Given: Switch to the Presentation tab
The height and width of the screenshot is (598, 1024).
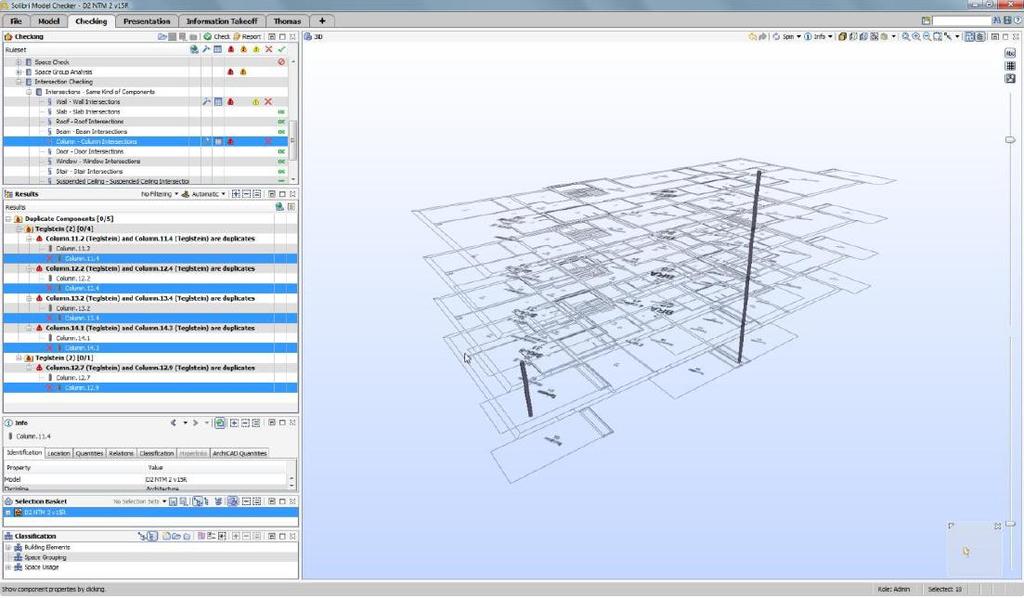Looking at the screenshot, I should click(146, 22).
